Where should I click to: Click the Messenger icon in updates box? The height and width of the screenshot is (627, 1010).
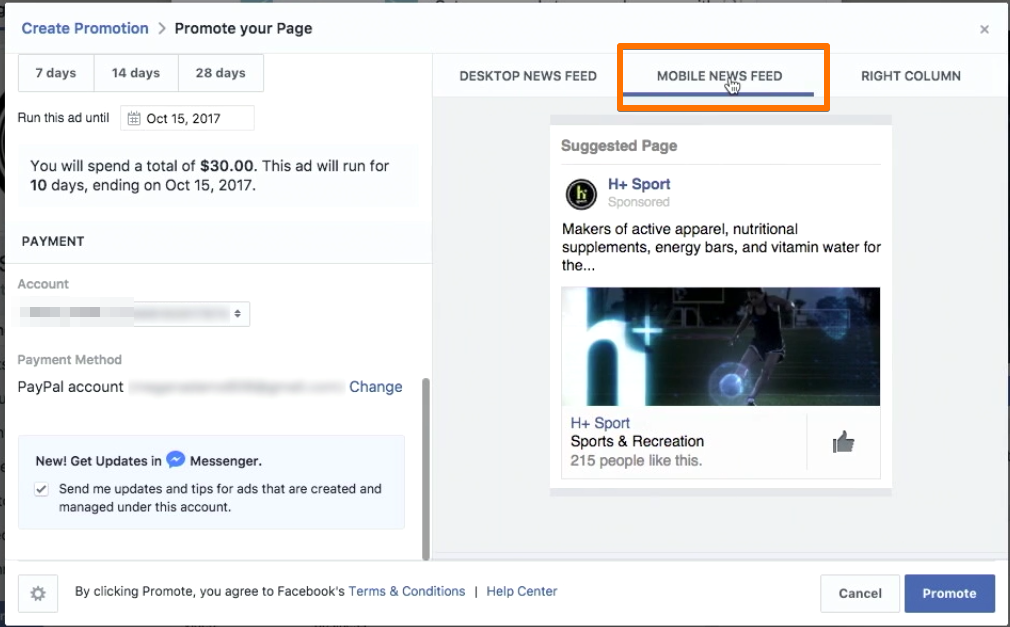(x=175, y=459)
